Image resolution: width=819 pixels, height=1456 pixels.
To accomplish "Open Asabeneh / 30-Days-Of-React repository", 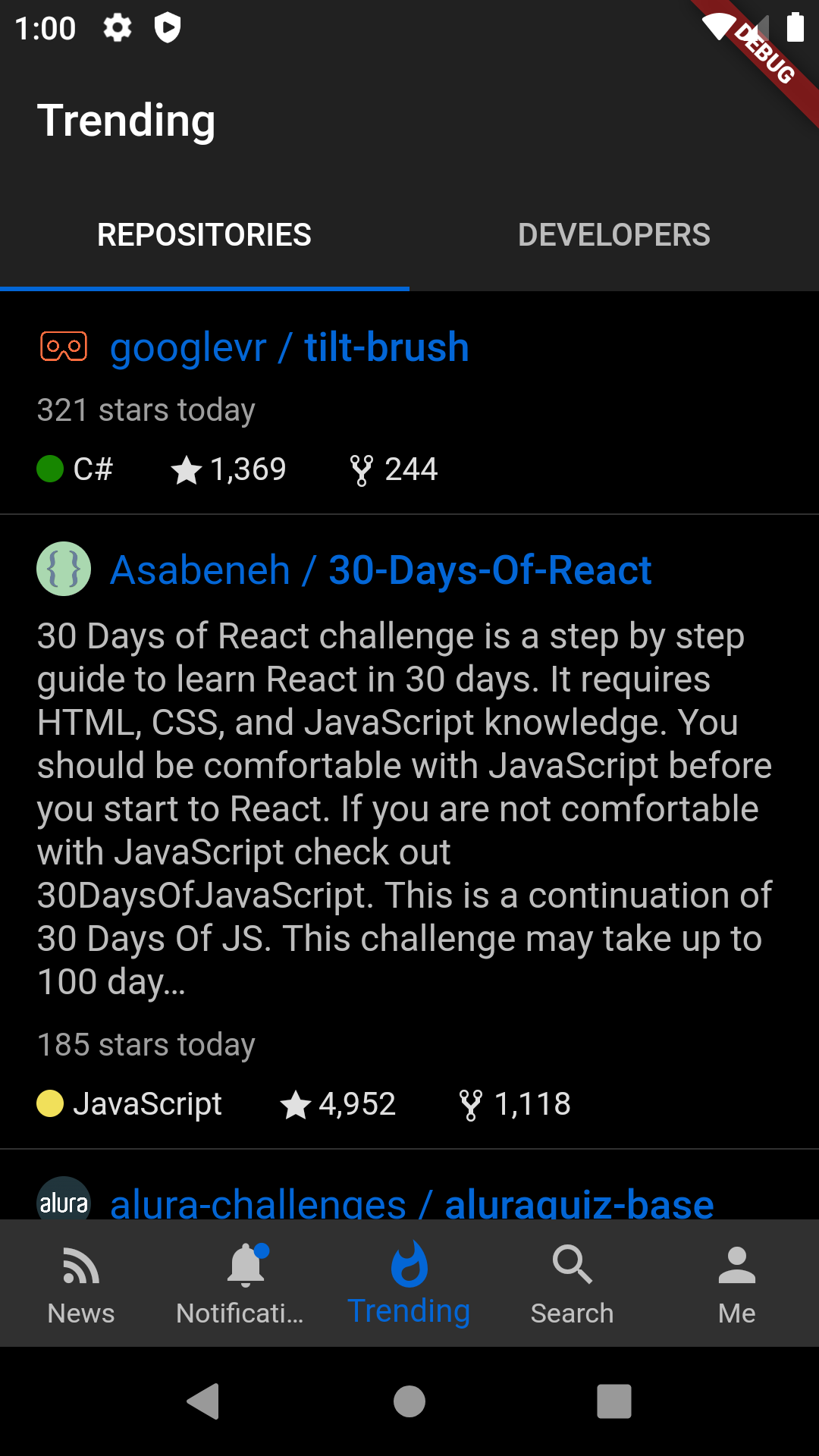I will pos(381,570).
